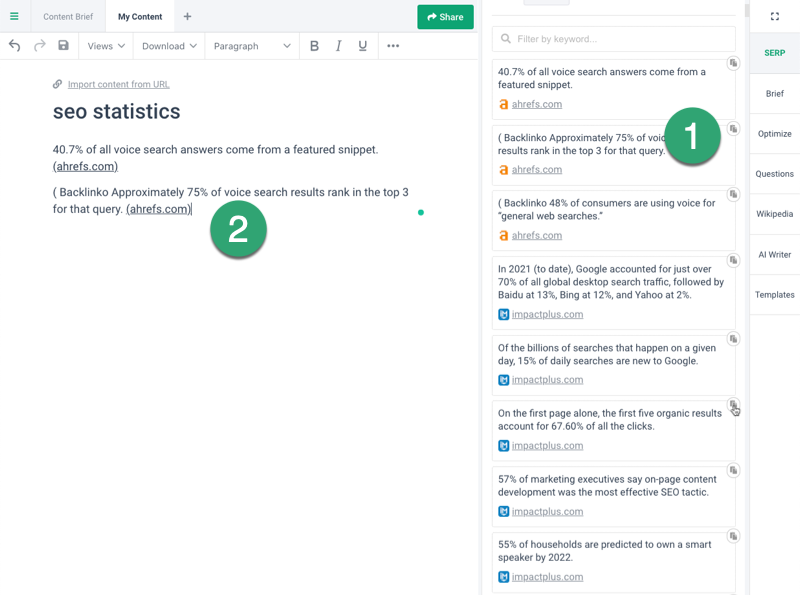Toggle underline formatting
The width and height of the screenshot is (800, 595).
[362, 46]
